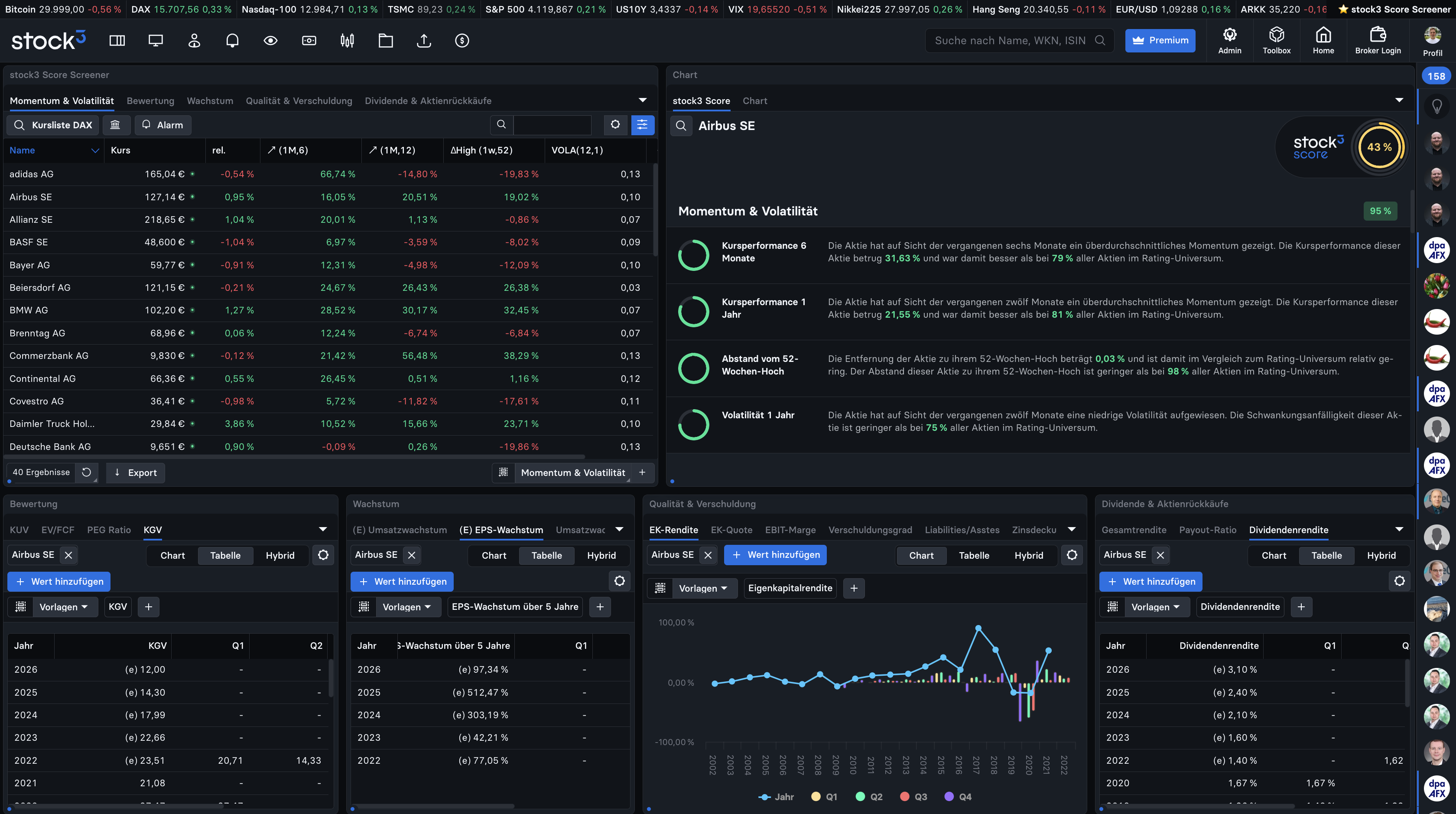Toggle the Q2 series in chart legend

click(x=869, y=797)
